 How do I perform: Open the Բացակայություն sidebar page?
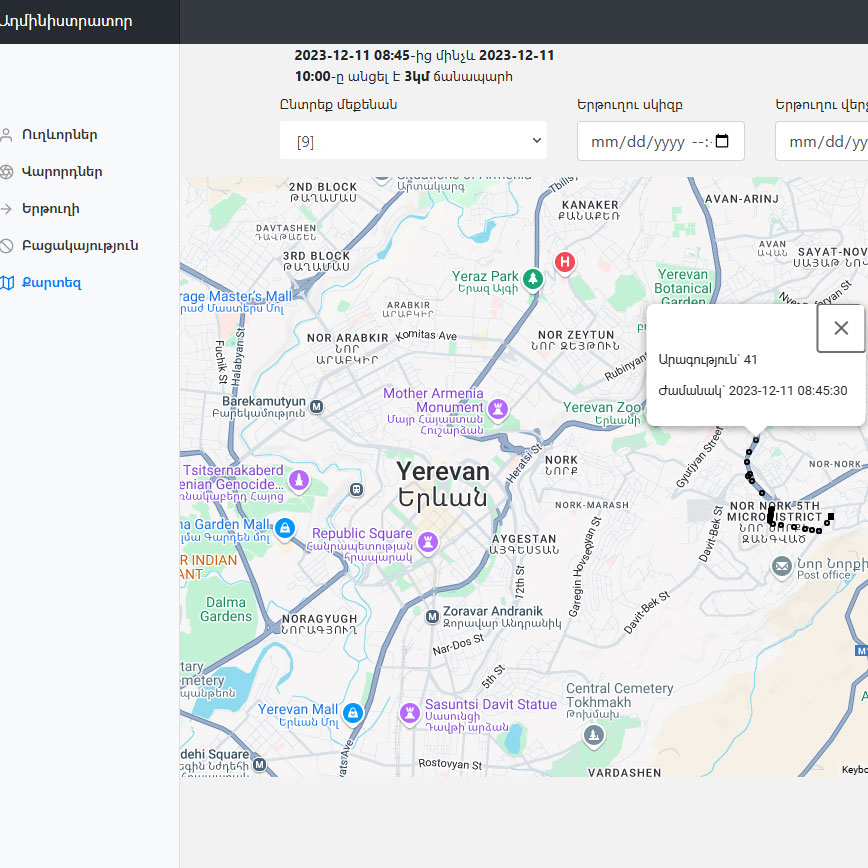tap(80, 246)
